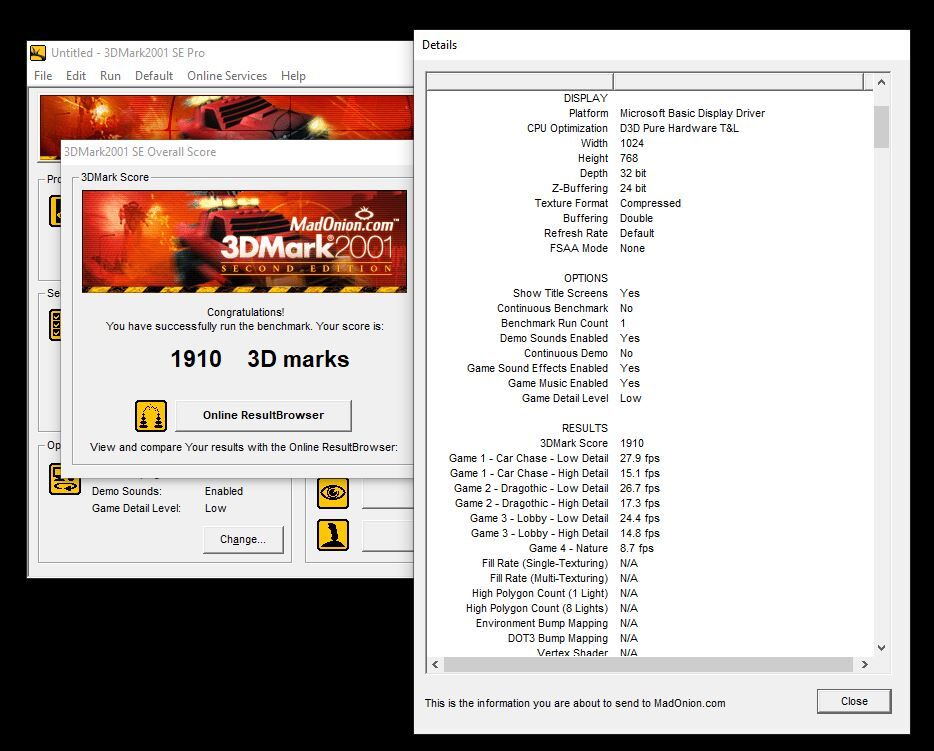934x751 pixels.
Task: Click the options monitor arrows icon
Action: pyautogui.click(x=64, y=479)
